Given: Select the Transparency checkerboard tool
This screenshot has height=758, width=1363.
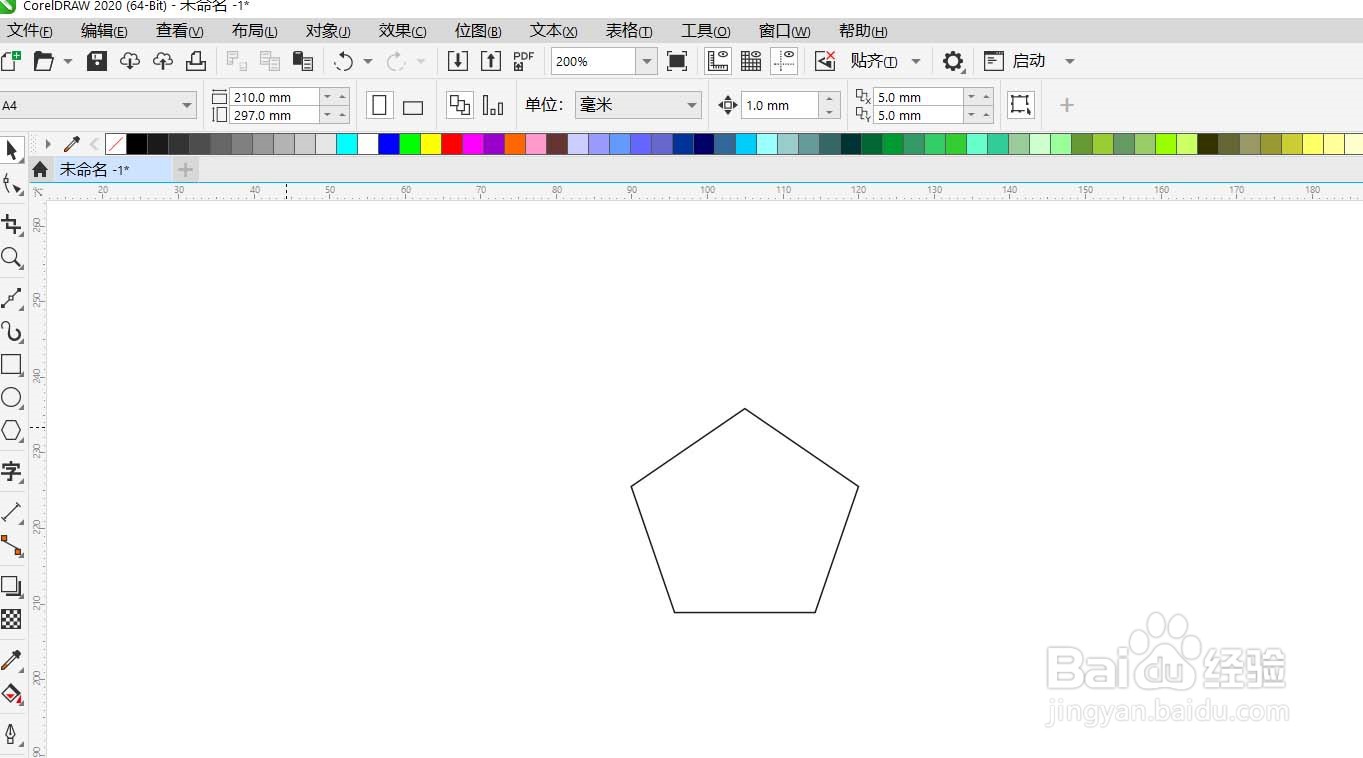Looking at the screenshot, I should [12, 619].
